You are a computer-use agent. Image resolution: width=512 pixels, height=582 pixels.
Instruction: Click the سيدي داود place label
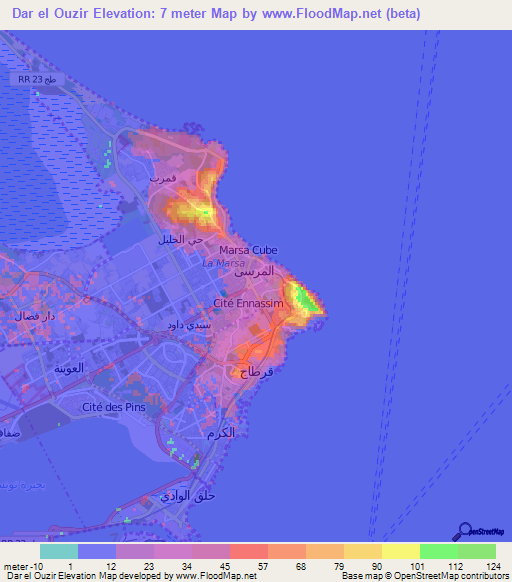tap(189, 326)
